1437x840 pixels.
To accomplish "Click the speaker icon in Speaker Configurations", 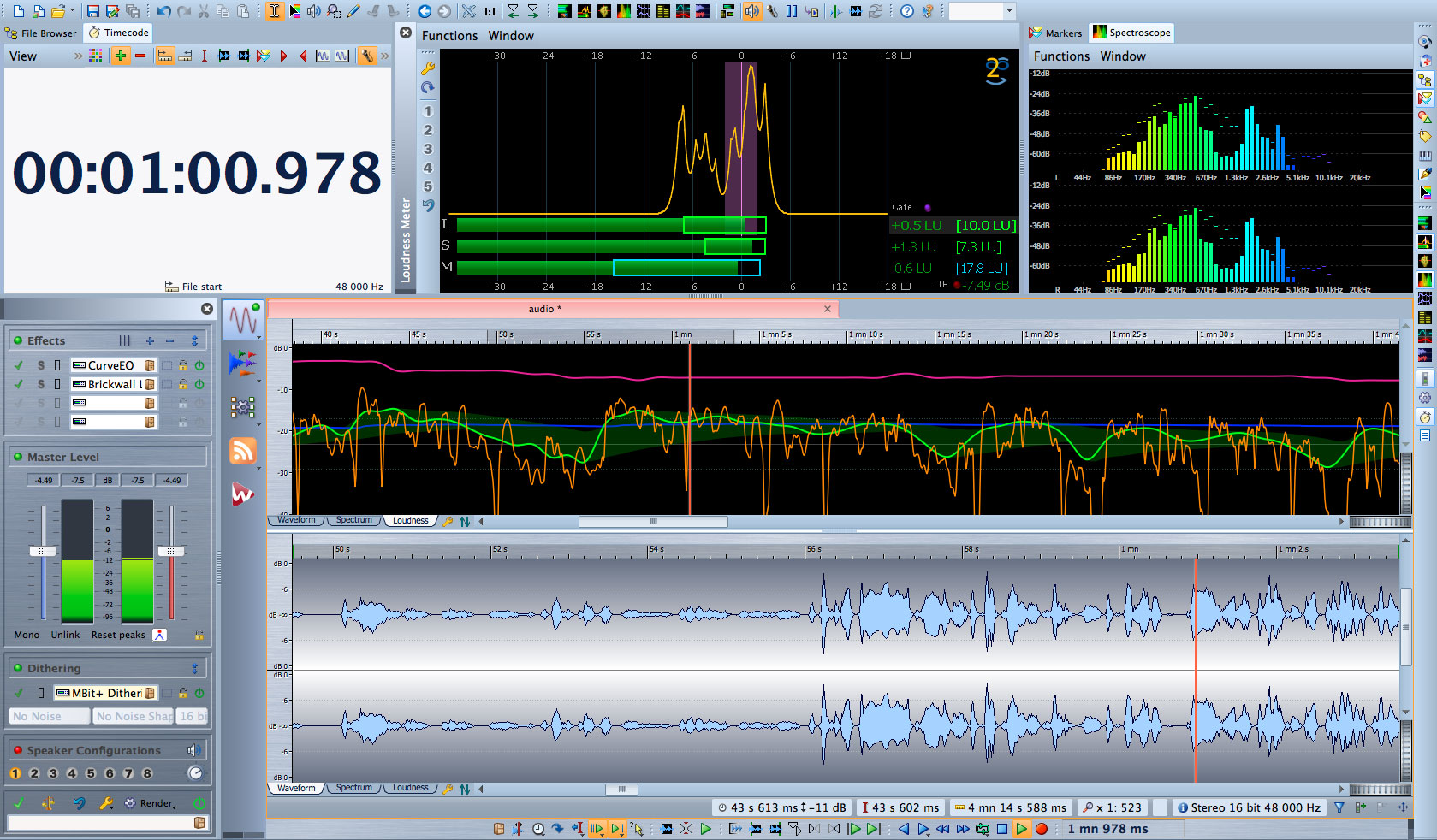I will [194, 750].
